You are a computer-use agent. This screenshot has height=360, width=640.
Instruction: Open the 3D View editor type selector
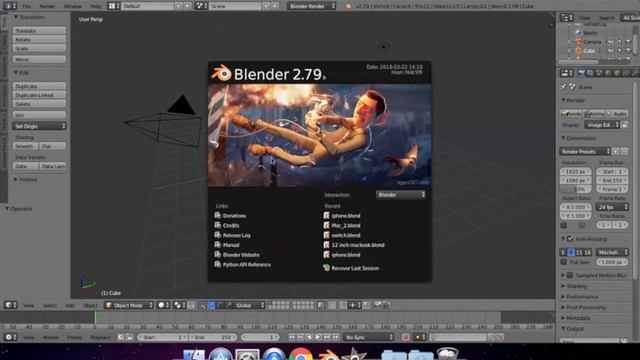11,305
